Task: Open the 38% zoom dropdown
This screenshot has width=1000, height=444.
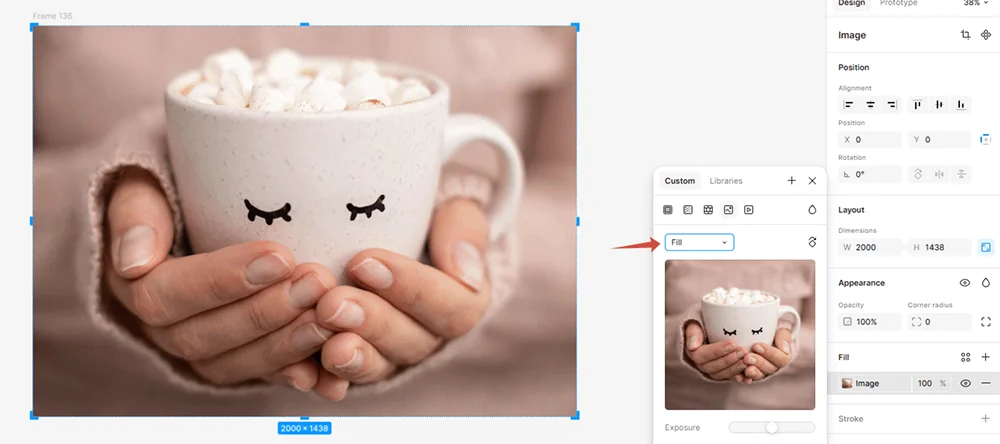Action: [x=976, y=3]
